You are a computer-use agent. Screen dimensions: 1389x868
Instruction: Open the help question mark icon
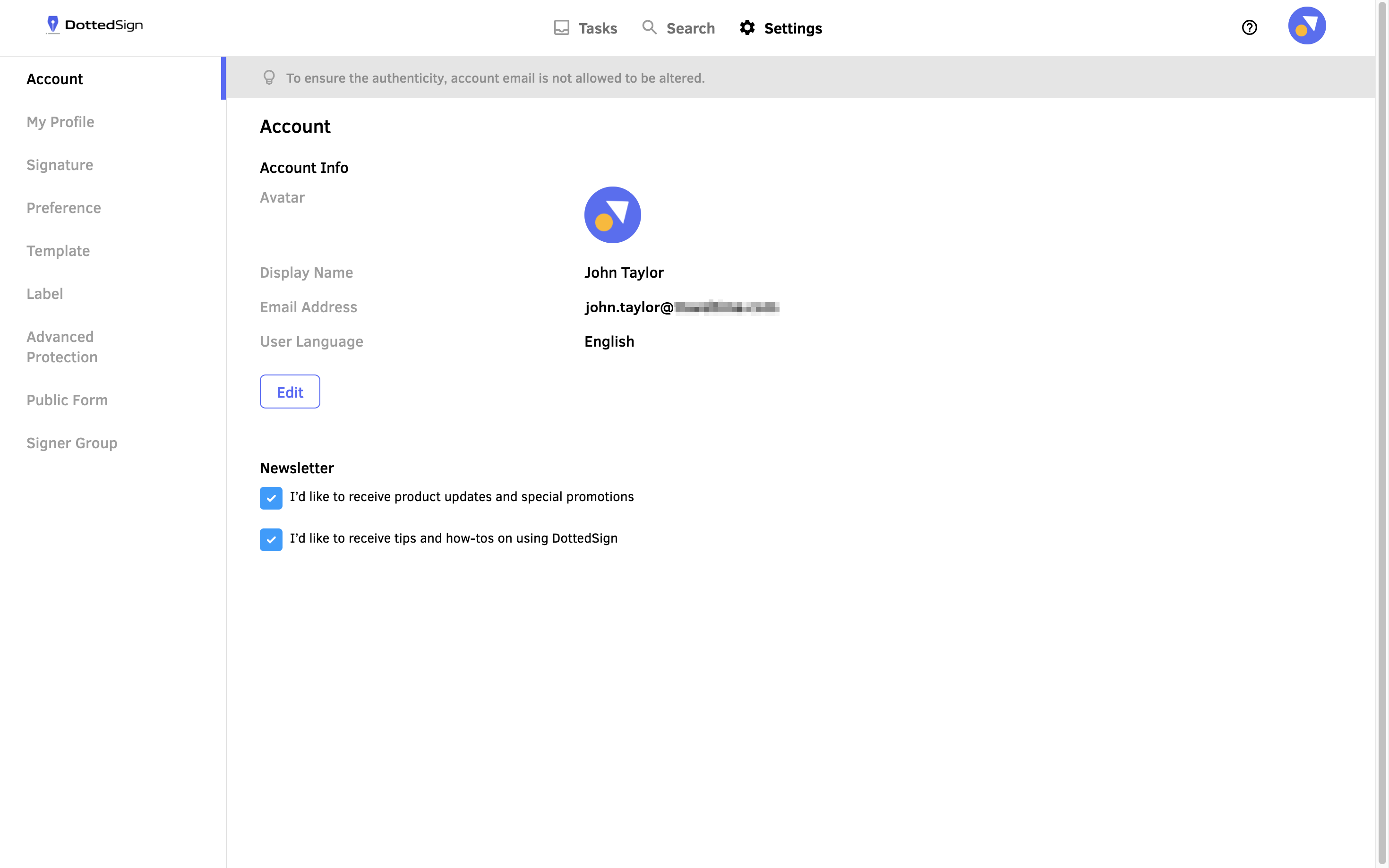[x=1249, y=27]
